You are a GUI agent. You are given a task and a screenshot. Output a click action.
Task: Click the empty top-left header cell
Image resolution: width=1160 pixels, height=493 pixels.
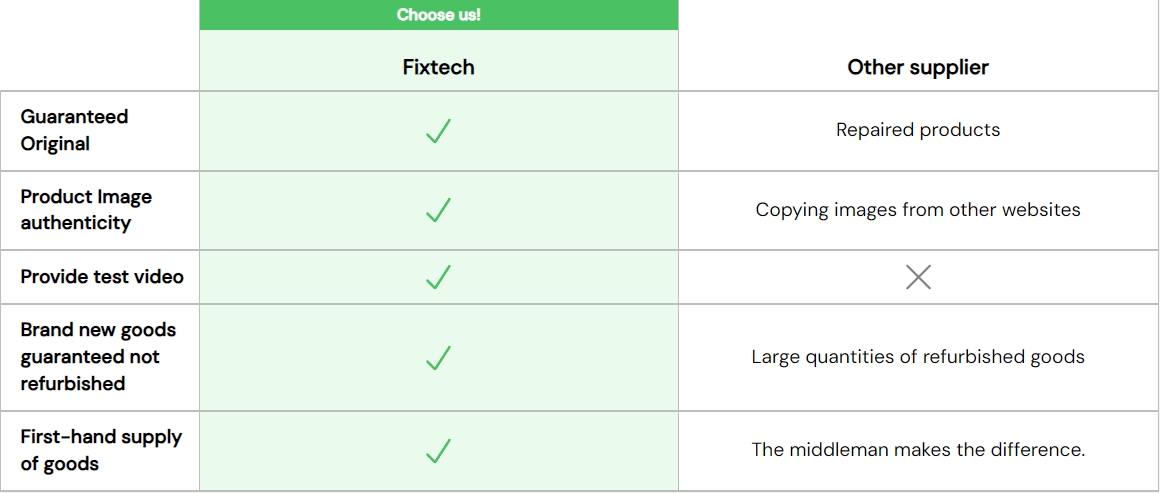pos(99,45)
